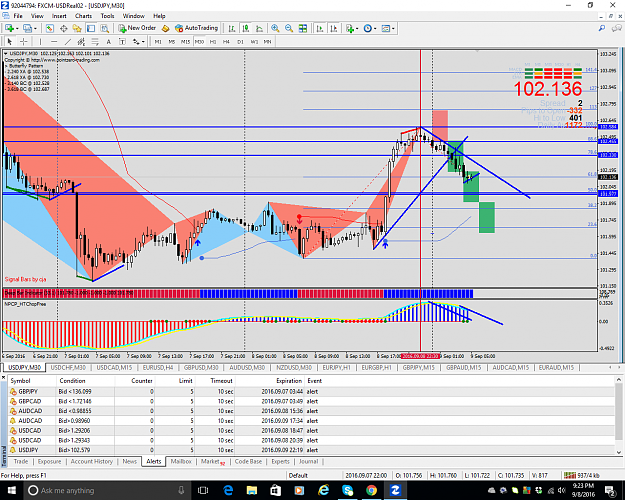Open dropdown arrow beside Indicators icon
Viewport: 625px width, 500px height.
[357, 28]
